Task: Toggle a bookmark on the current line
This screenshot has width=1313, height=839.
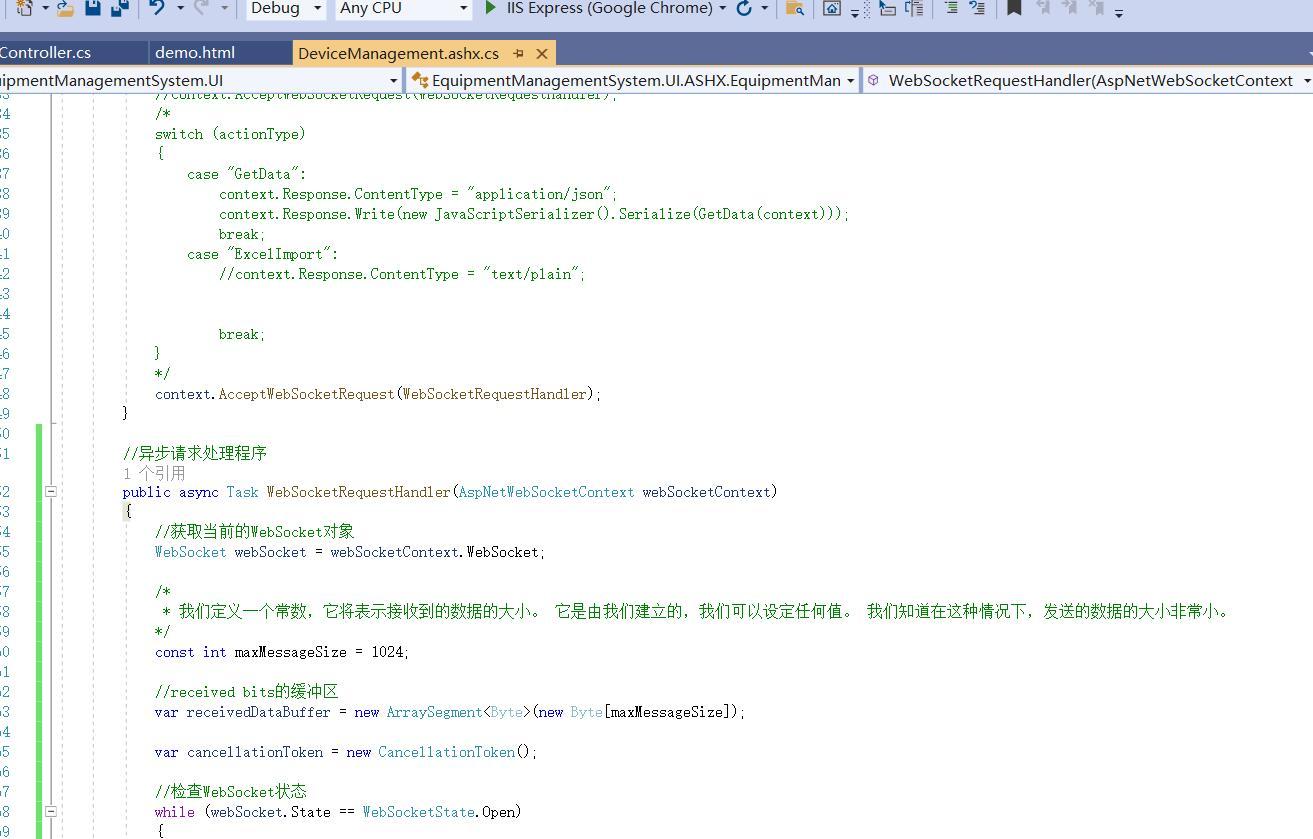Action: click(x=1014, y=8)
